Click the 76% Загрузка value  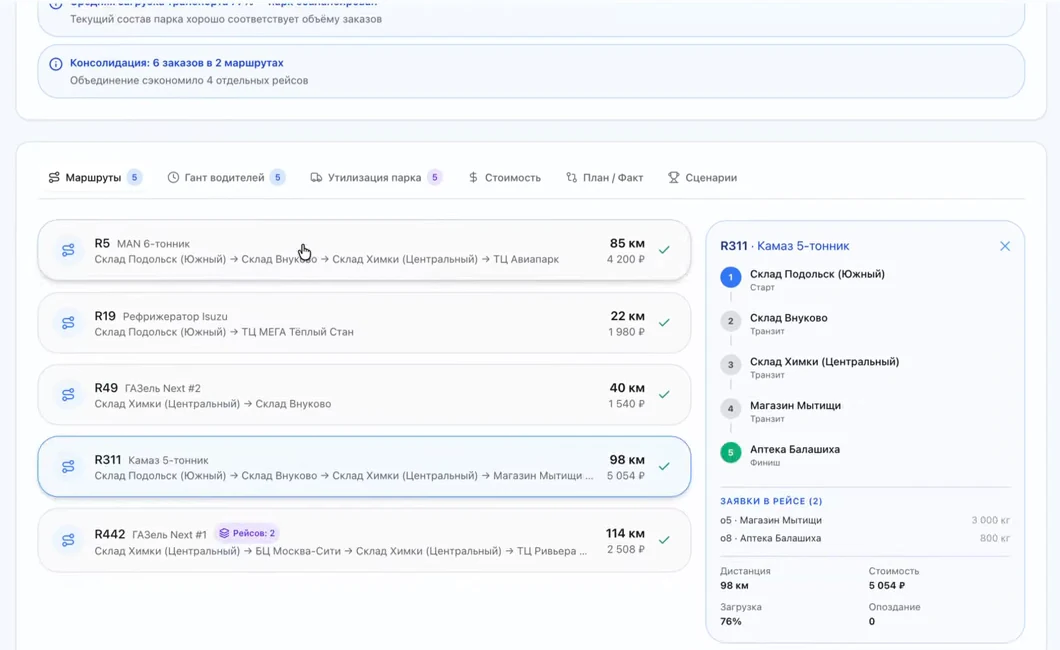(x=731, y=622)
